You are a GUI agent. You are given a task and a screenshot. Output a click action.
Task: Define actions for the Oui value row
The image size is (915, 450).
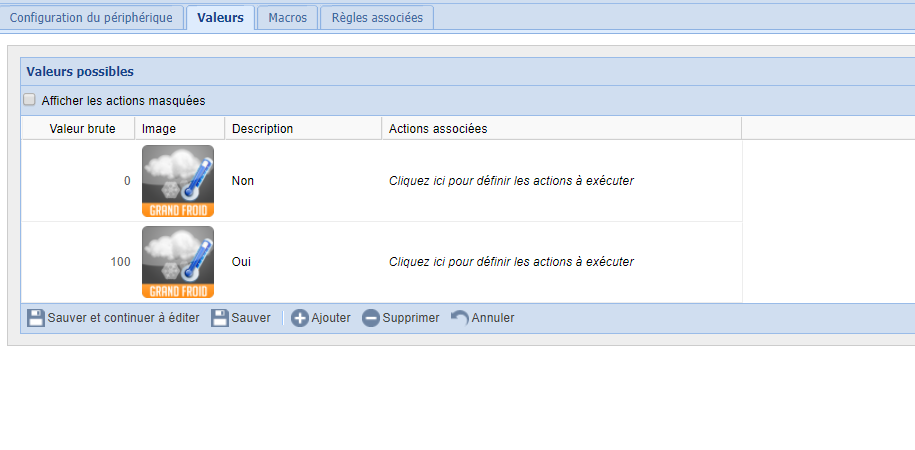click(511, 262)
